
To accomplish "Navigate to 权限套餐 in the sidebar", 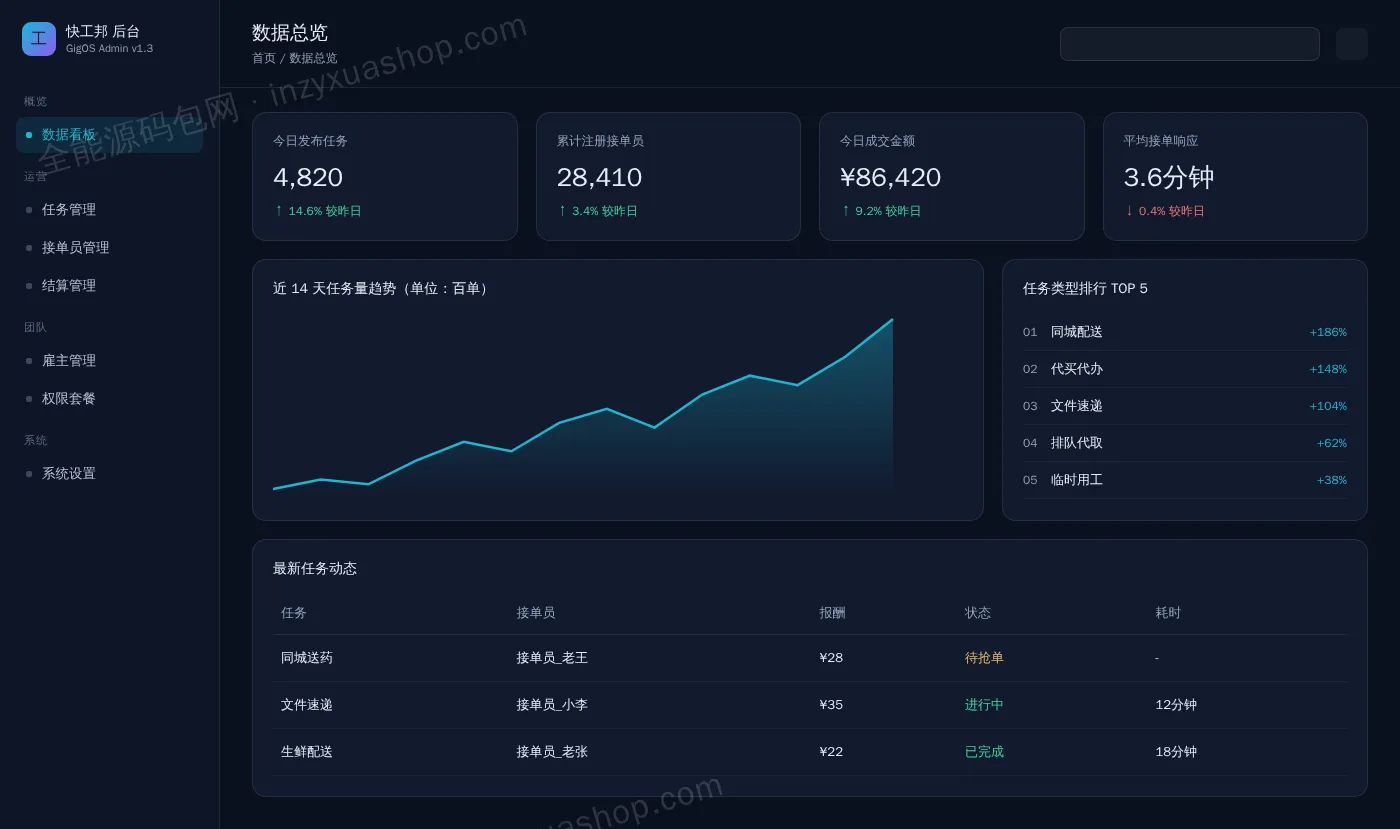I will click(x=110, y=399).
